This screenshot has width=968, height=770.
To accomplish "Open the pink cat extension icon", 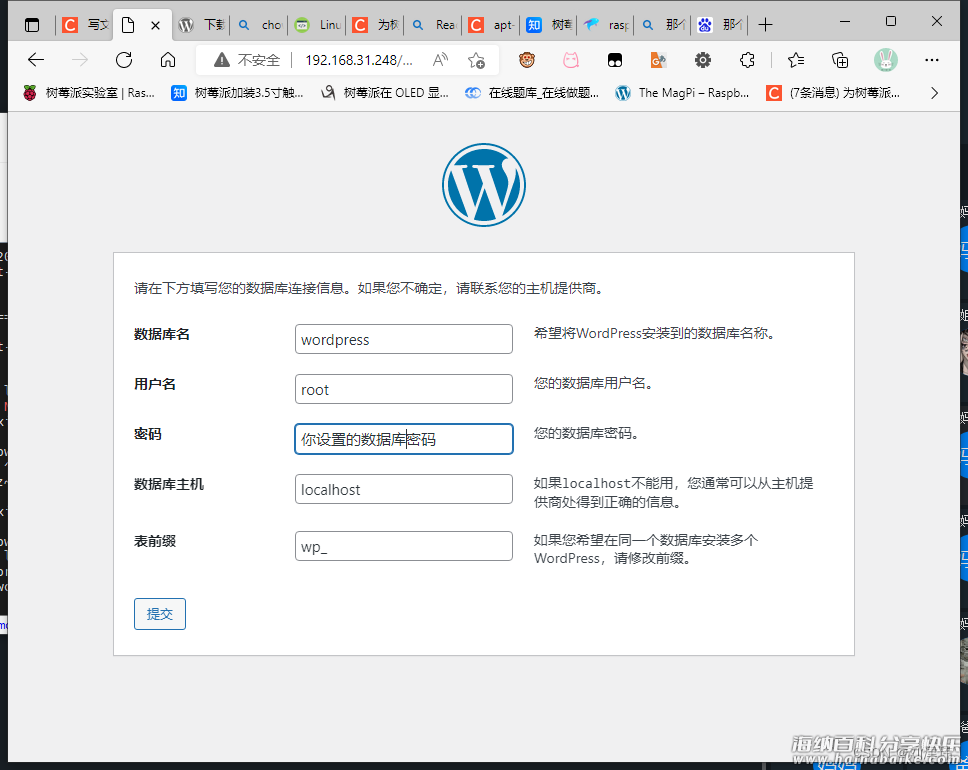I will [571, 60].
